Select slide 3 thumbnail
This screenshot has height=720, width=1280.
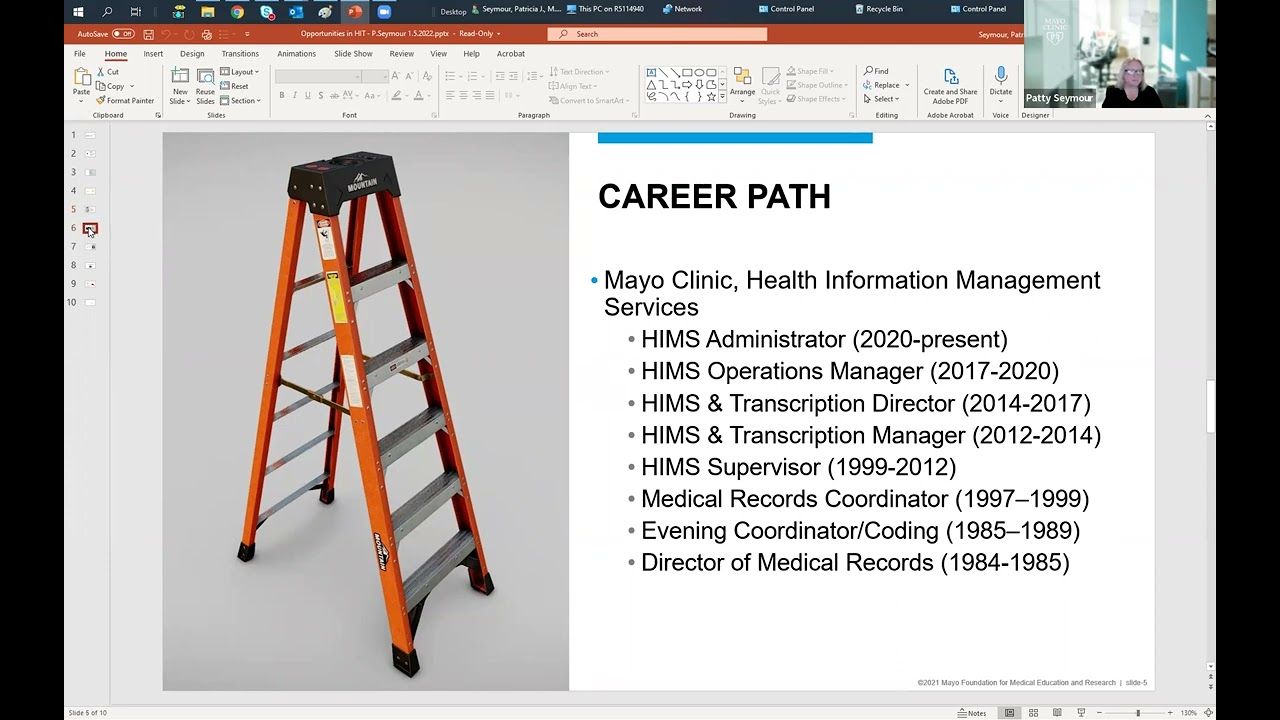pyautogui.click(x=90, y=172)
